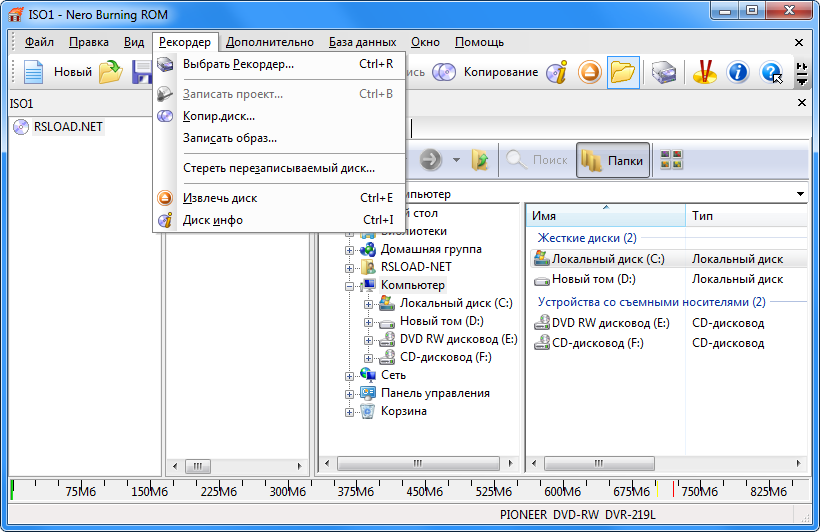This screenshot has width=820, height=532.
Task: Select Сеть in folder tree
Action: pos(393,375)
